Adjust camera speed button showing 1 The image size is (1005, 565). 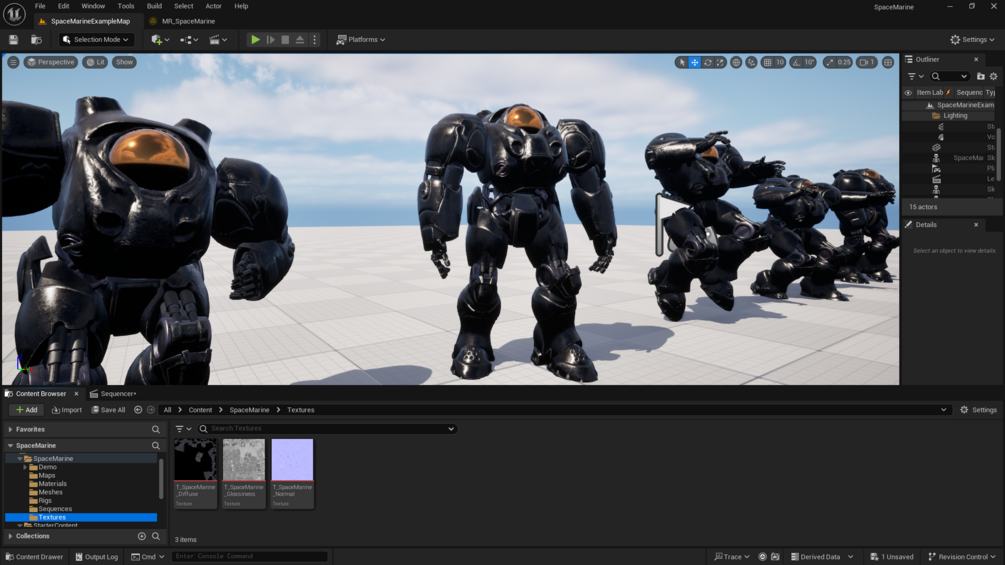[867, 62]
